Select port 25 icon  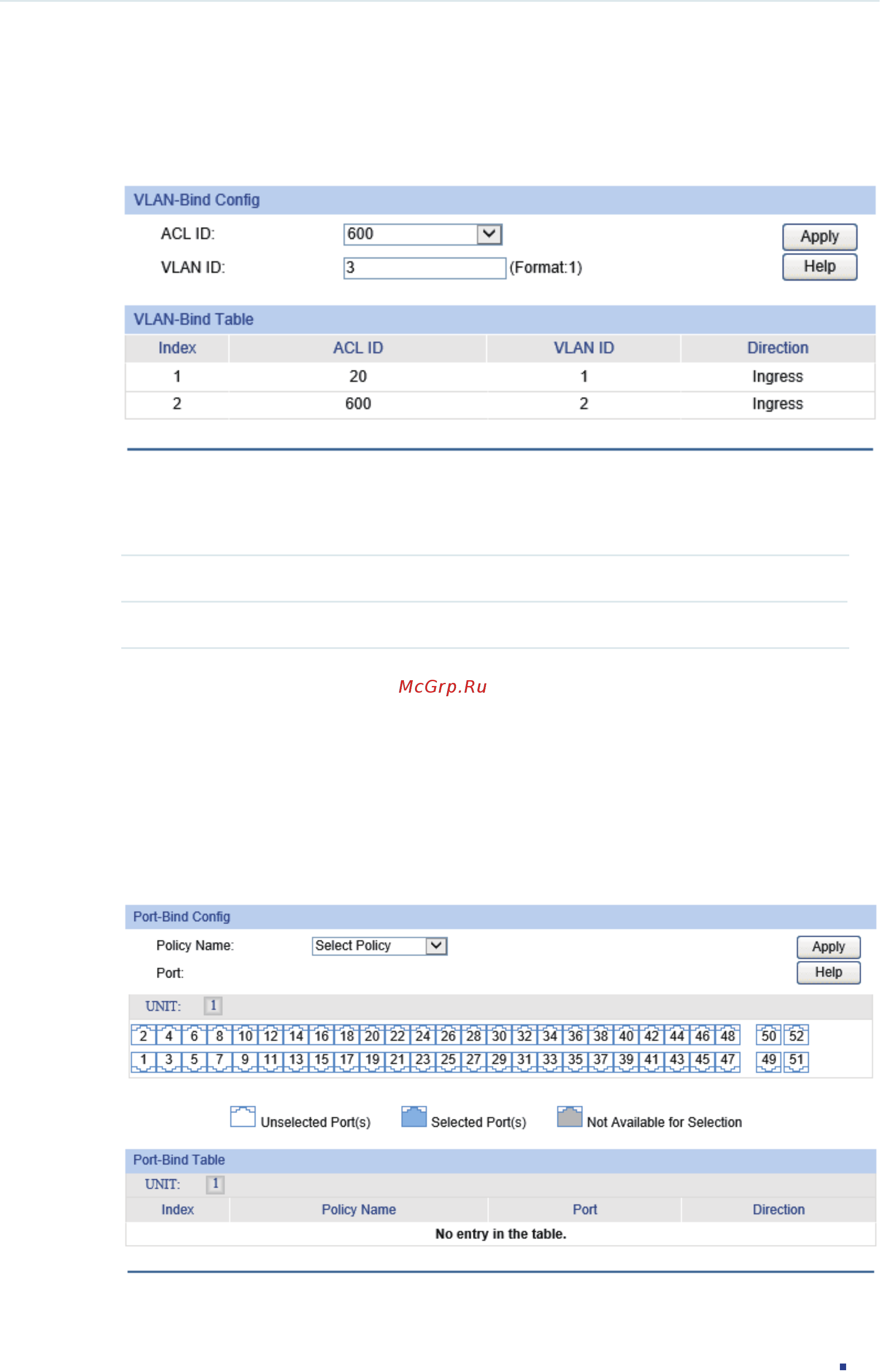click(x=448, y=1061)
